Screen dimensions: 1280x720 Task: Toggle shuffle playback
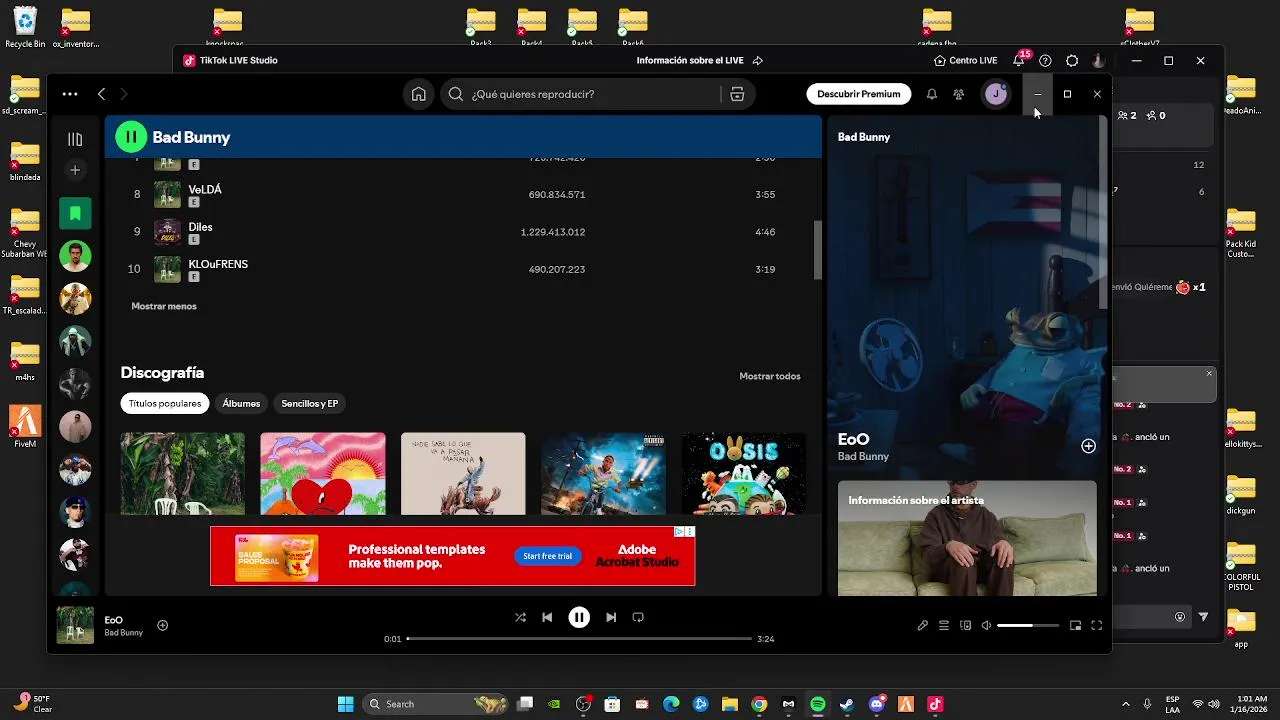coord(520,617)
